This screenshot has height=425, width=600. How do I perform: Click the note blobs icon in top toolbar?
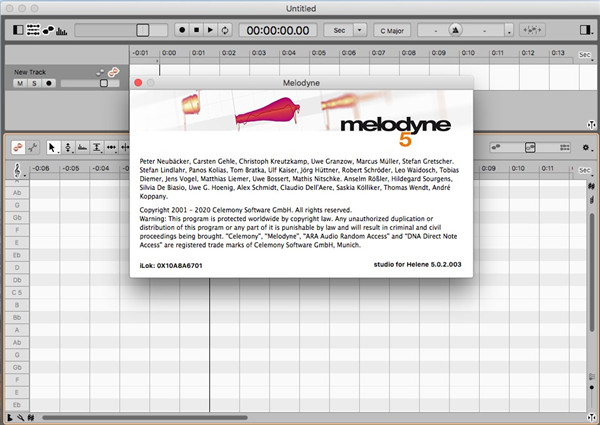(49, 30)
